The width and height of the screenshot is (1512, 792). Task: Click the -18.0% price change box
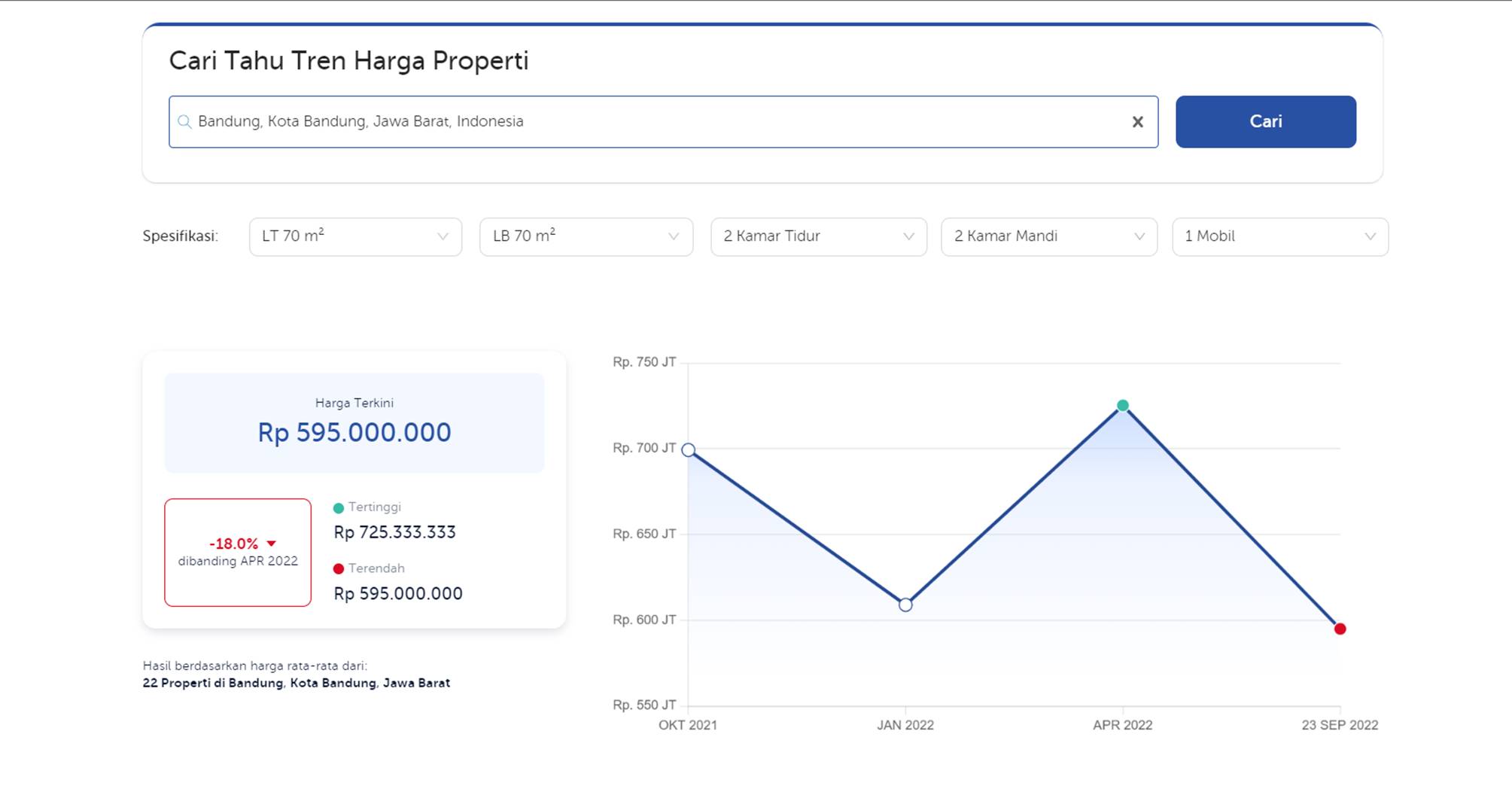point(238,552)
